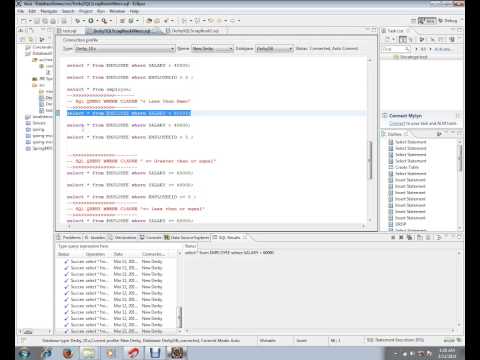Click the Find field in Task List
This screenshot has width=480, height=360.
396,49
